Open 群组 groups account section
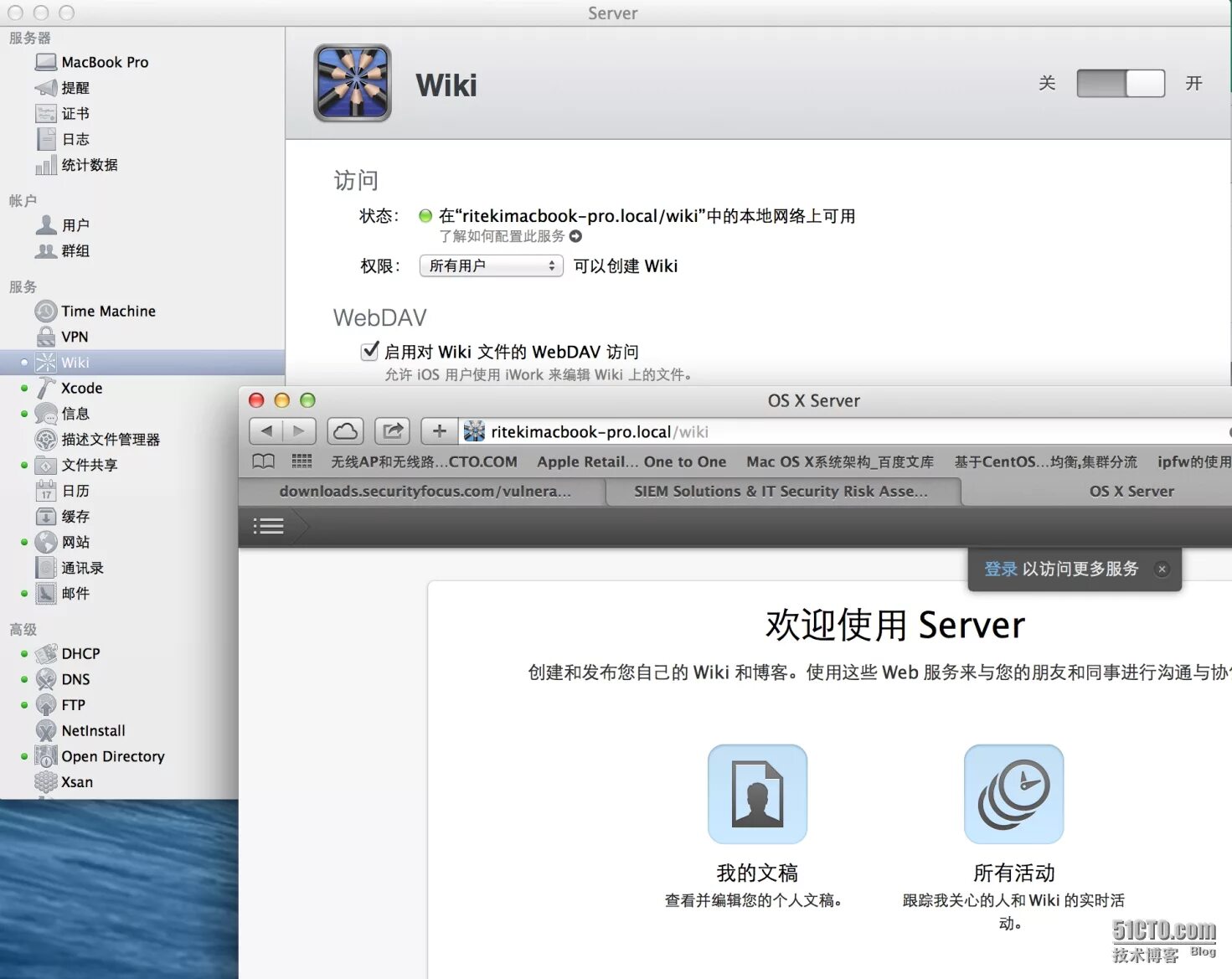The width and height of the screenshot is (1232, 979). (63, 250)
